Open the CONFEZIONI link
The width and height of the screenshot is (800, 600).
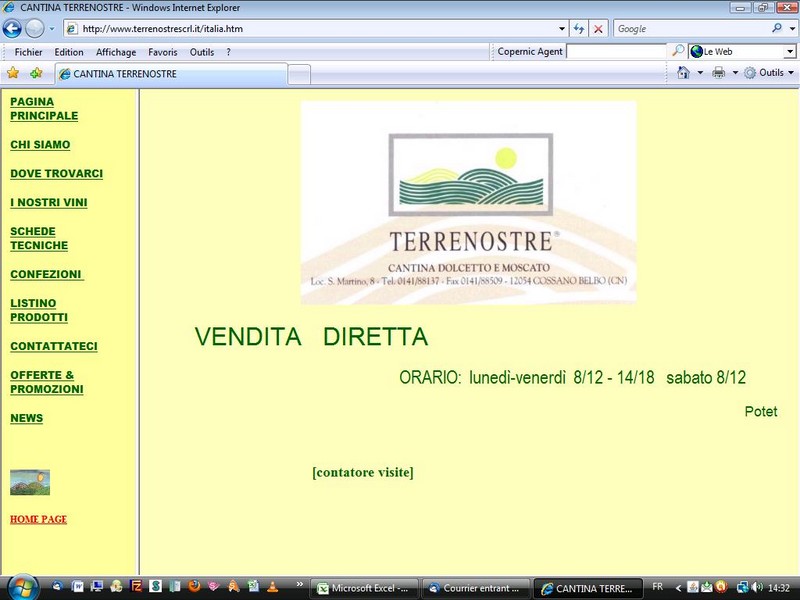pyautogui.click(x=46, y=274)
